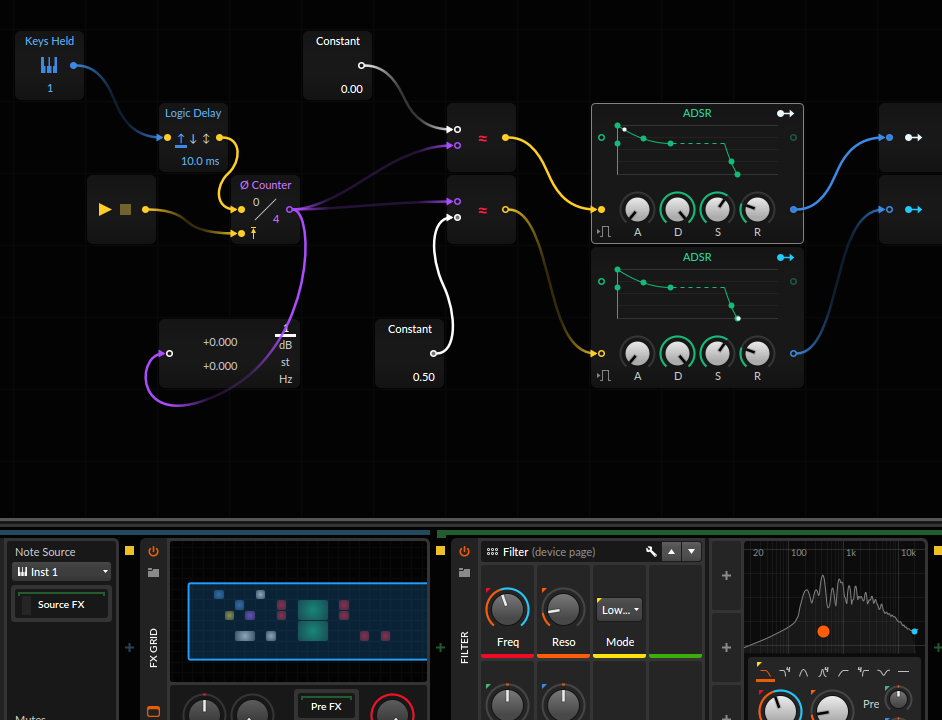Click the Keys Held blue output port

[x=73, y=66]
